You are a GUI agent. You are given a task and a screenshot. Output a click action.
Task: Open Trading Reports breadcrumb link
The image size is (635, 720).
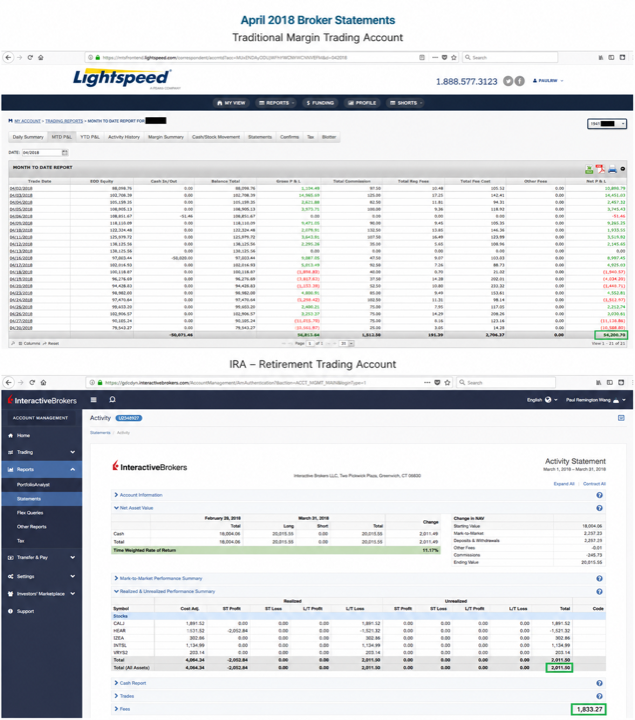tap(64, 121)
